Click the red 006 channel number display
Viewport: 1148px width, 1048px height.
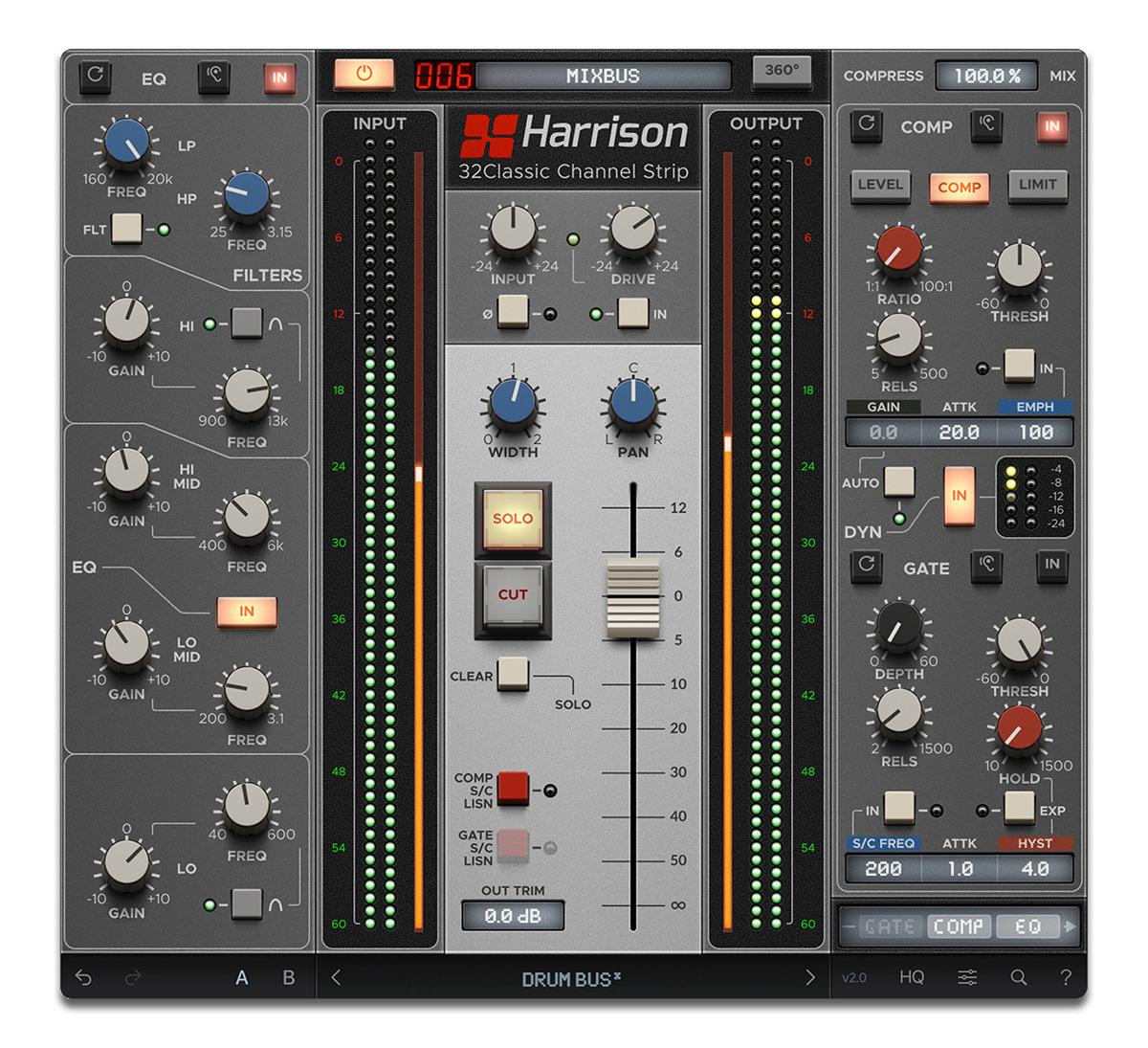point(443,76)
